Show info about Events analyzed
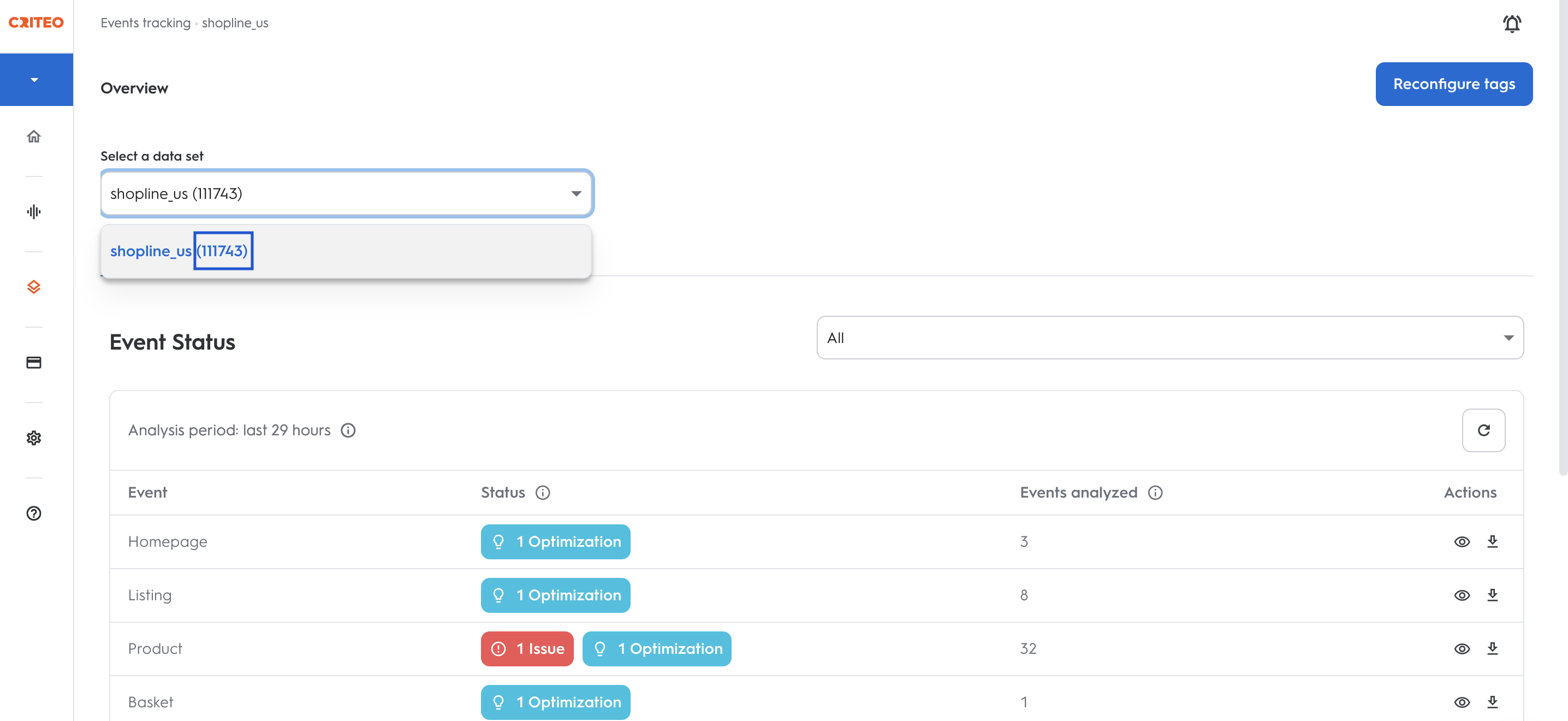 tap(1155, 493)
